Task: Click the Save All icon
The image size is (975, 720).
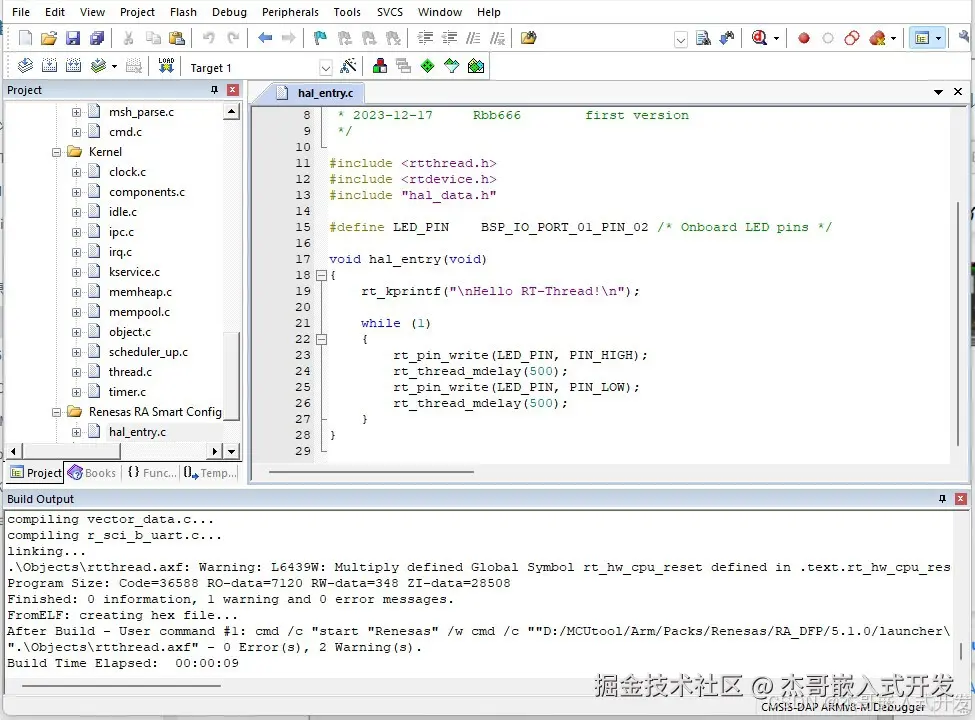Action: tap(97, 38)
